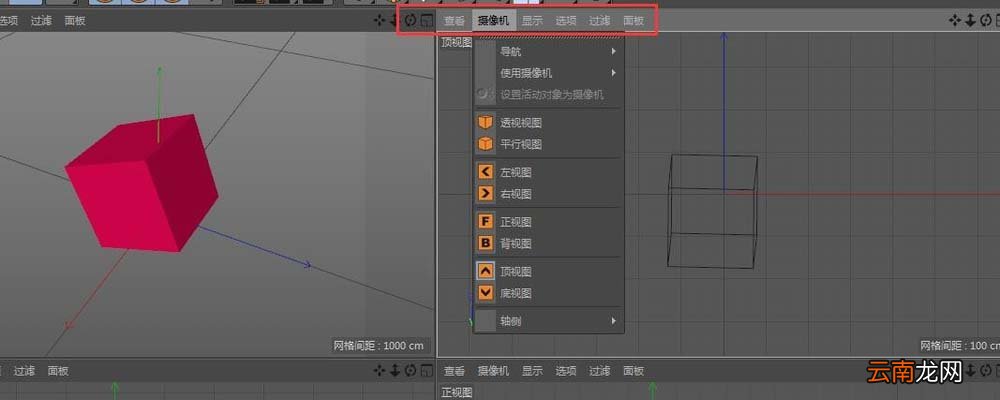
Task: Select the 平行视图 cube icon
Action: 486,144
